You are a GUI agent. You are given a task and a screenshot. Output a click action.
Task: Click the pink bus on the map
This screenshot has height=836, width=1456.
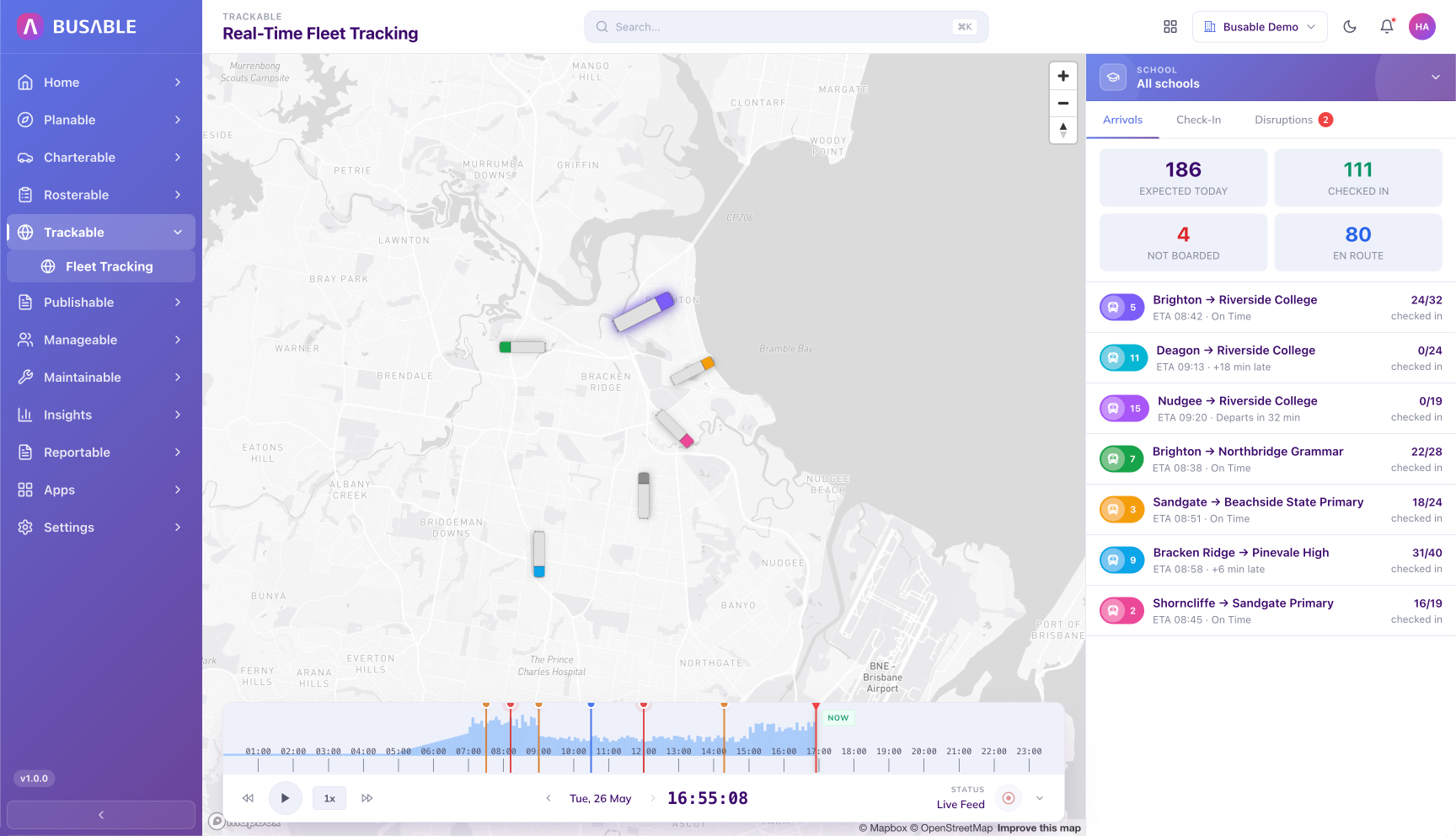[x=675, y=428]
